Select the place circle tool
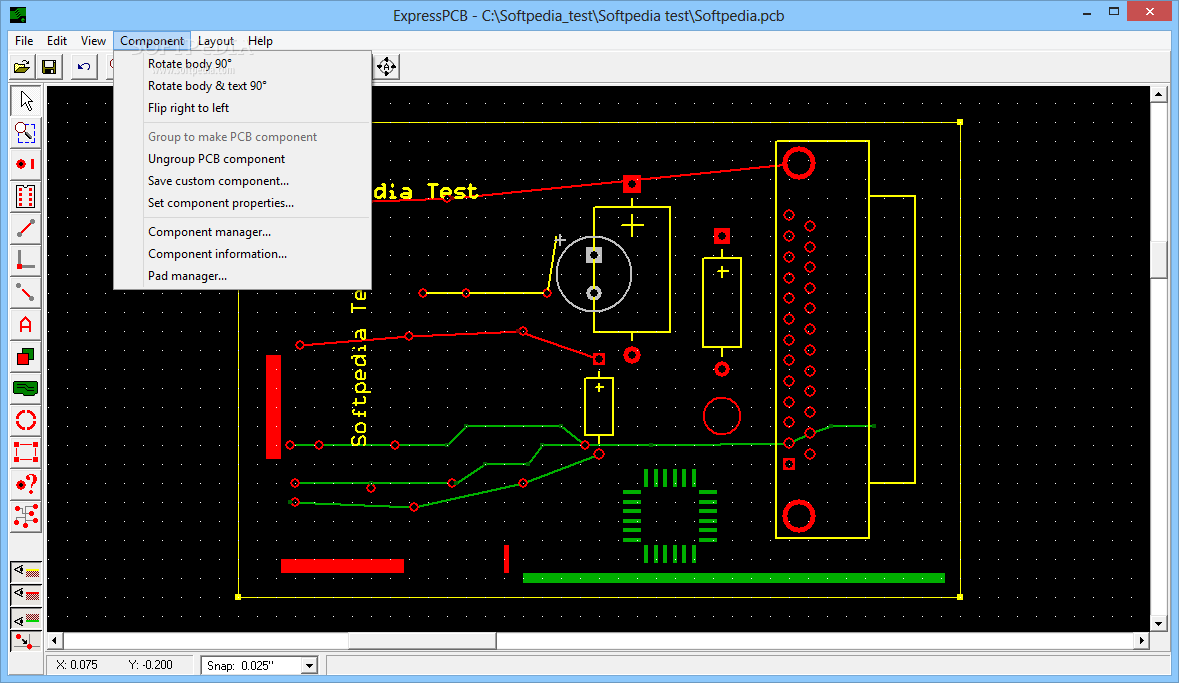This screenshot has height=683, width=1179. (26, 420)
